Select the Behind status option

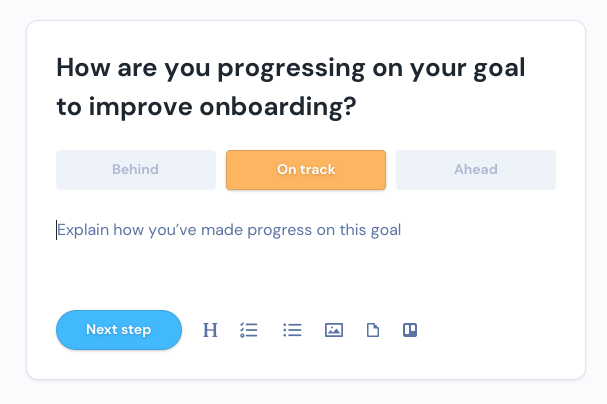(x=136, y=170)
